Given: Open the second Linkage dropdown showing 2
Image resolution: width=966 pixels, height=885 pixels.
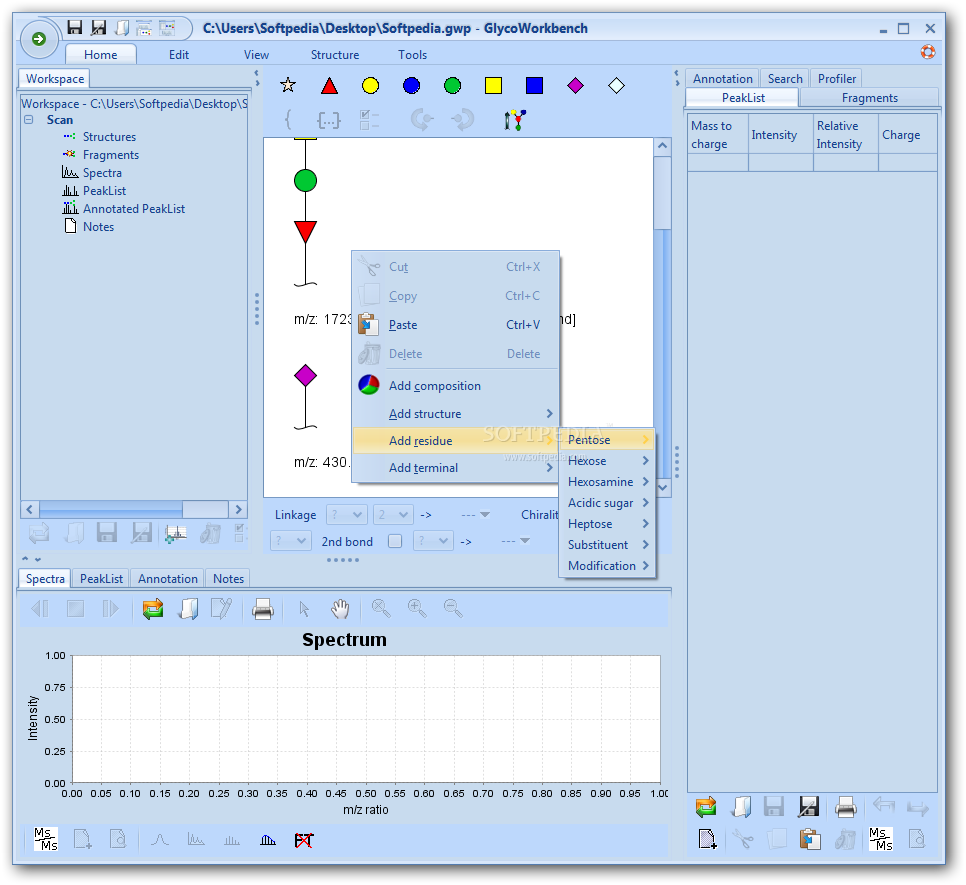Looking at the screenshot, I should click(x=392, y=514).
